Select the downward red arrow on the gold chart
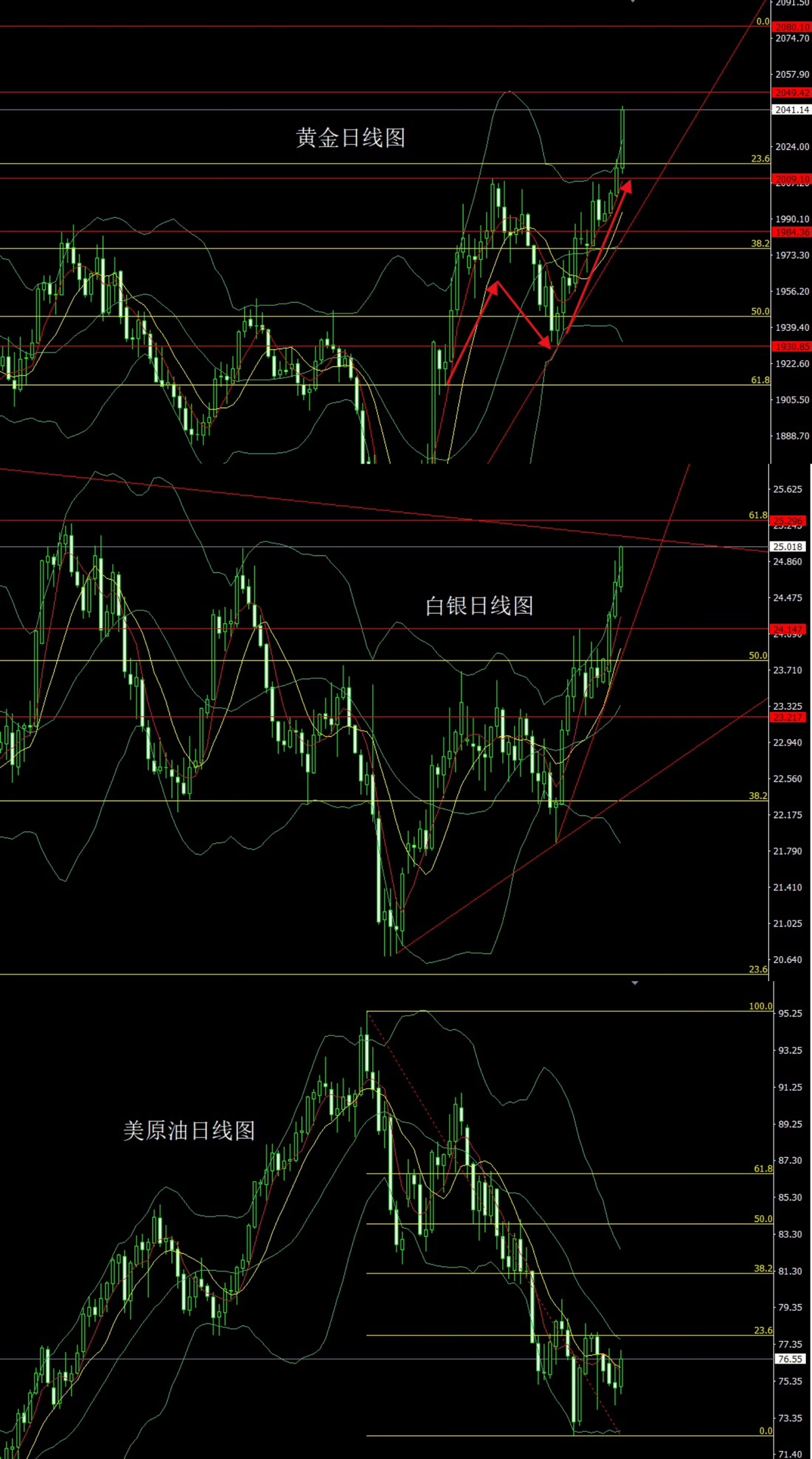This screenshot has width=812, height=1459. (522, 316)
